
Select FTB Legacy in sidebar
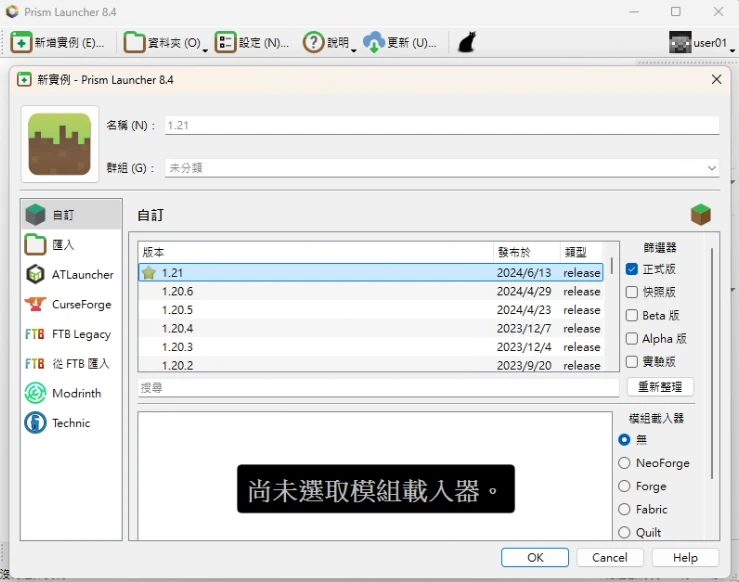coord(36,334)
